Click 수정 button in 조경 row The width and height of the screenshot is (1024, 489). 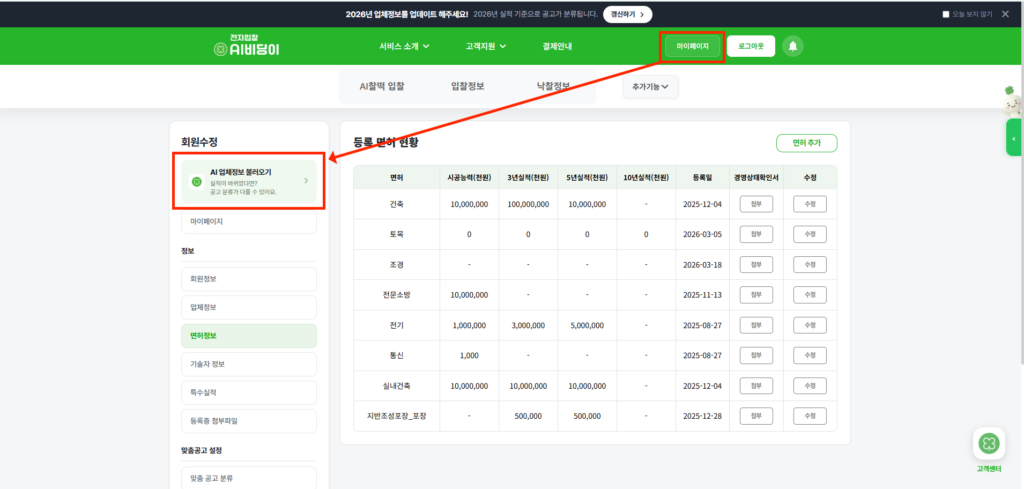point(810,264)
